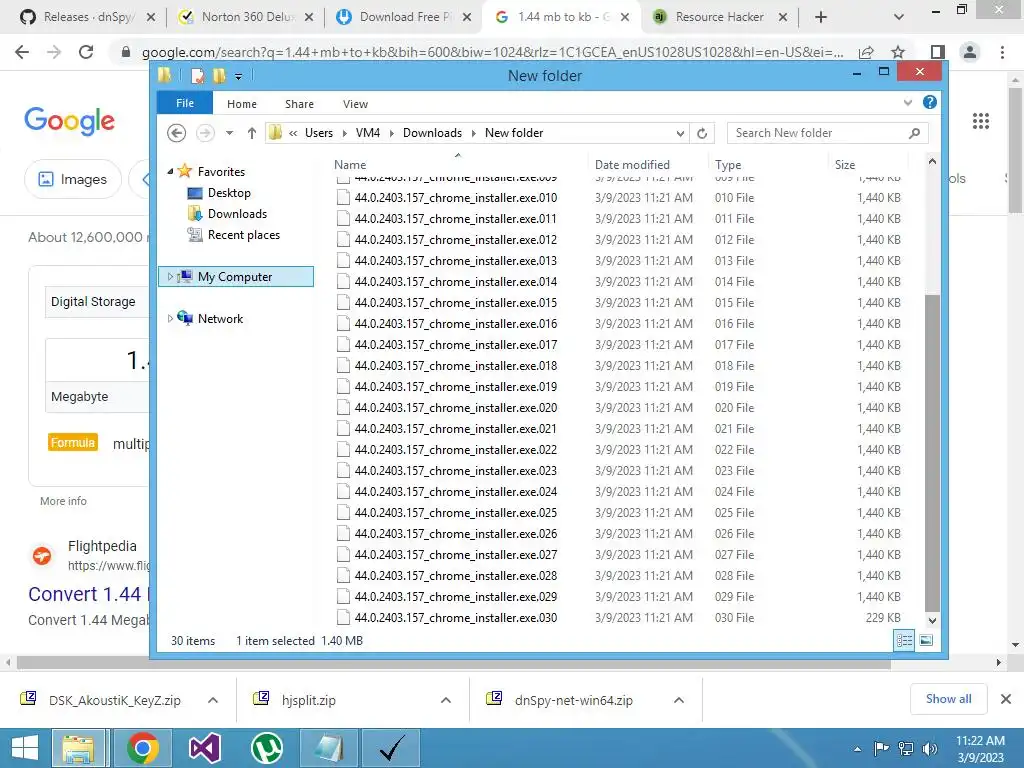This screenshot has width=1024, height=768.
Task: Click the Google logo
Action: coord(69,121)
